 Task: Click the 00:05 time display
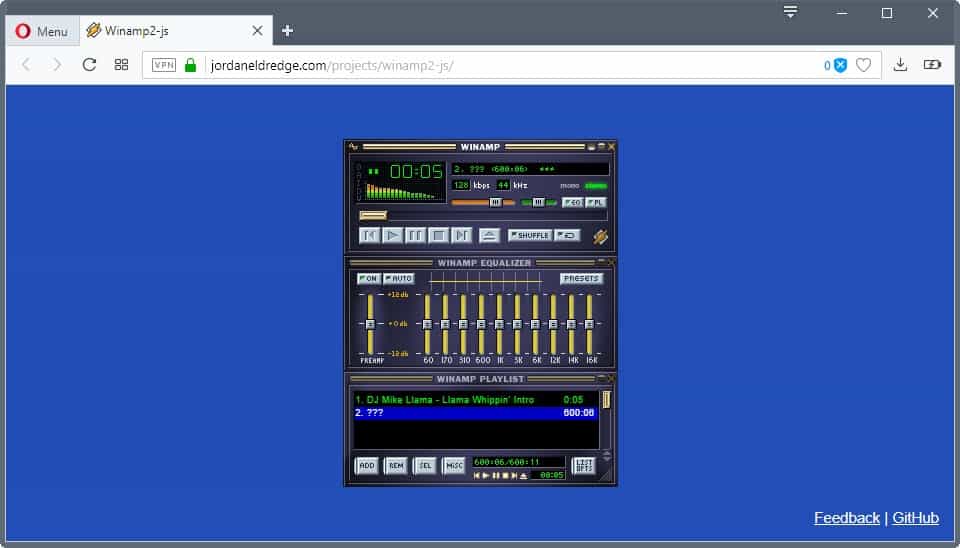pyautogui.click(x=416, y=171)
